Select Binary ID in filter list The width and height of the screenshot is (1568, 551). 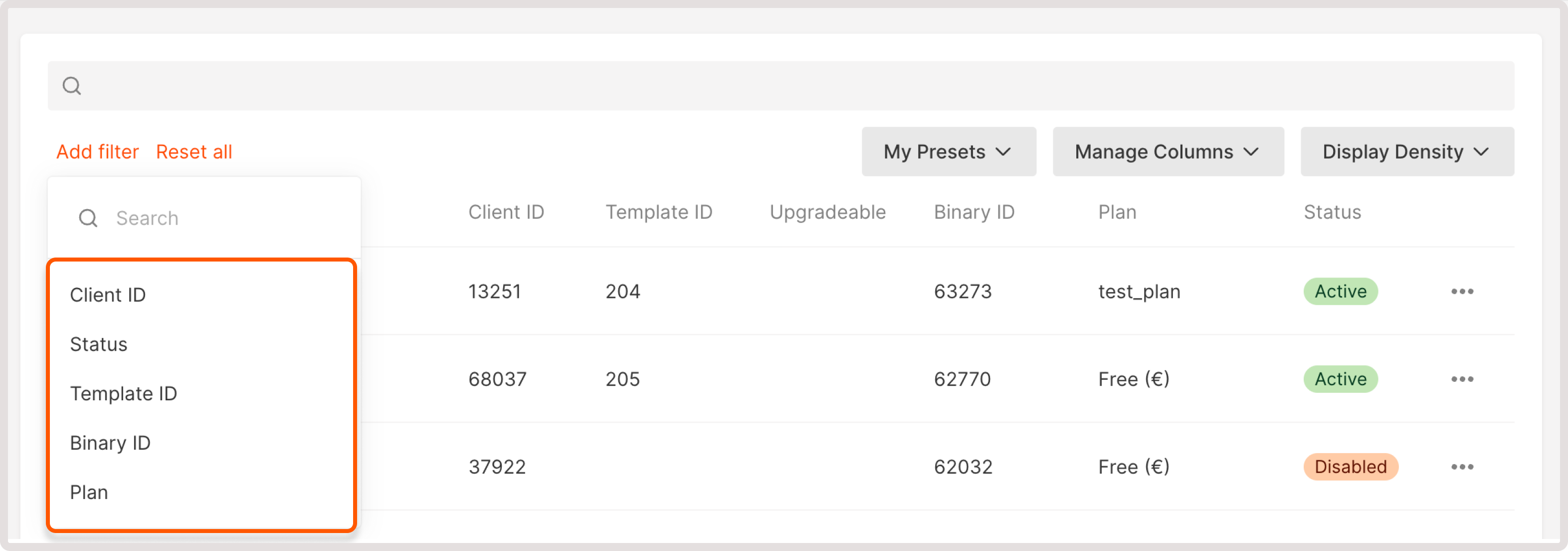coord(110,443)
